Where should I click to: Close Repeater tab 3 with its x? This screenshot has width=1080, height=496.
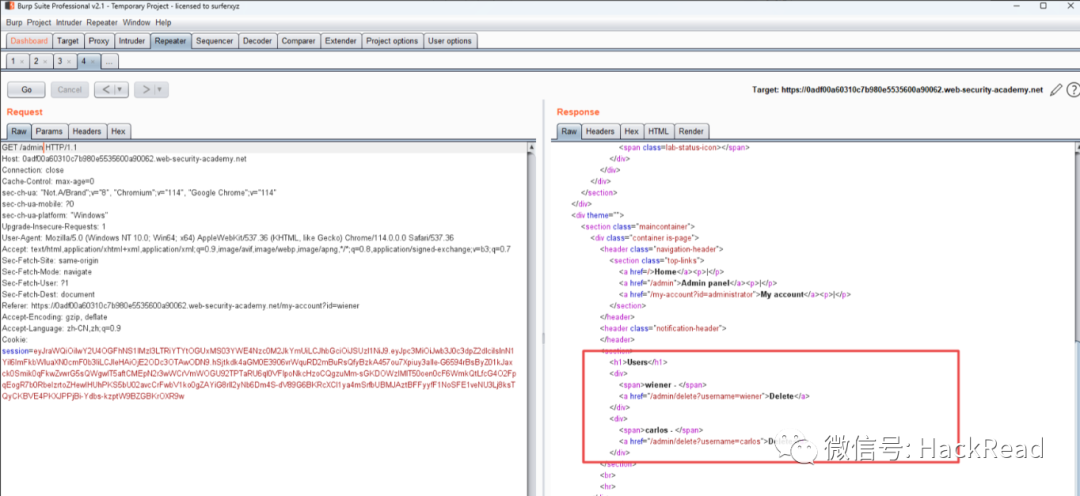click(69, 61)
